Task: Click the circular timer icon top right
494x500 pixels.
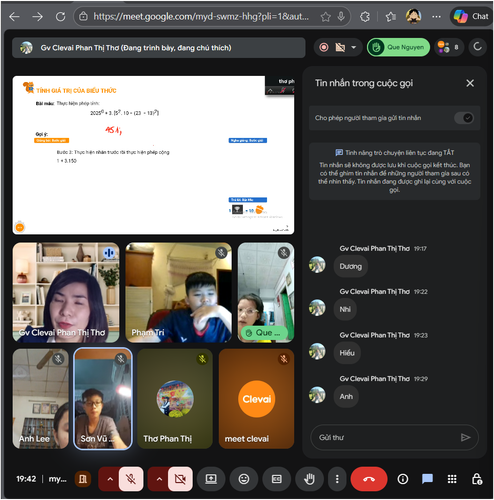Action: [x=477, y=47]
